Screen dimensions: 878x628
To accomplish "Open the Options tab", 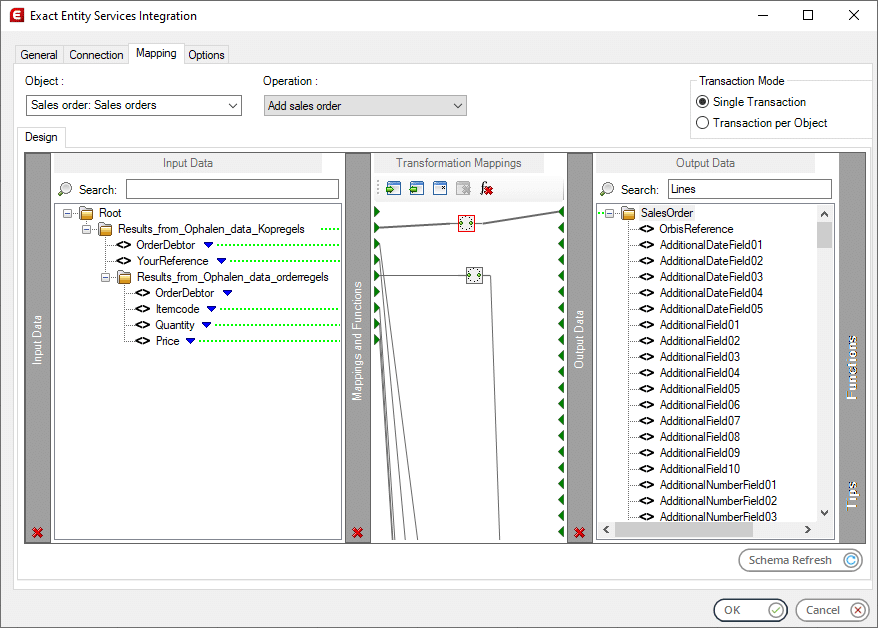I will click(206, 55).
